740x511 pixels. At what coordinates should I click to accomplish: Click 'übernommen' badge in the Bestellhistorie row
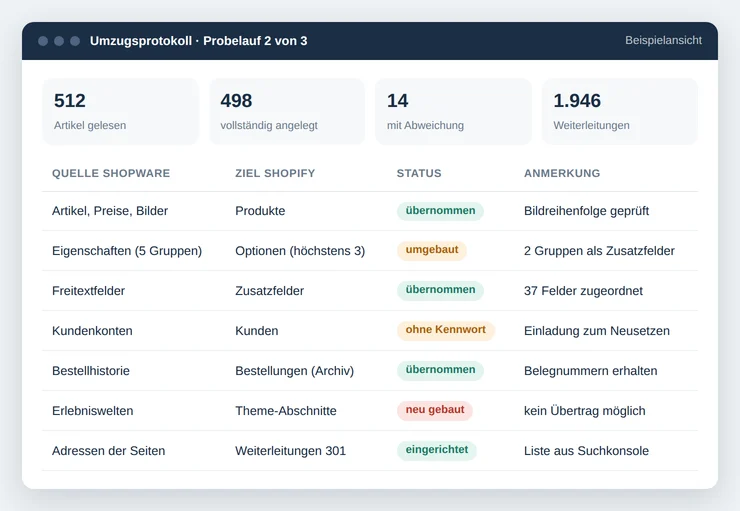point(440,370)
